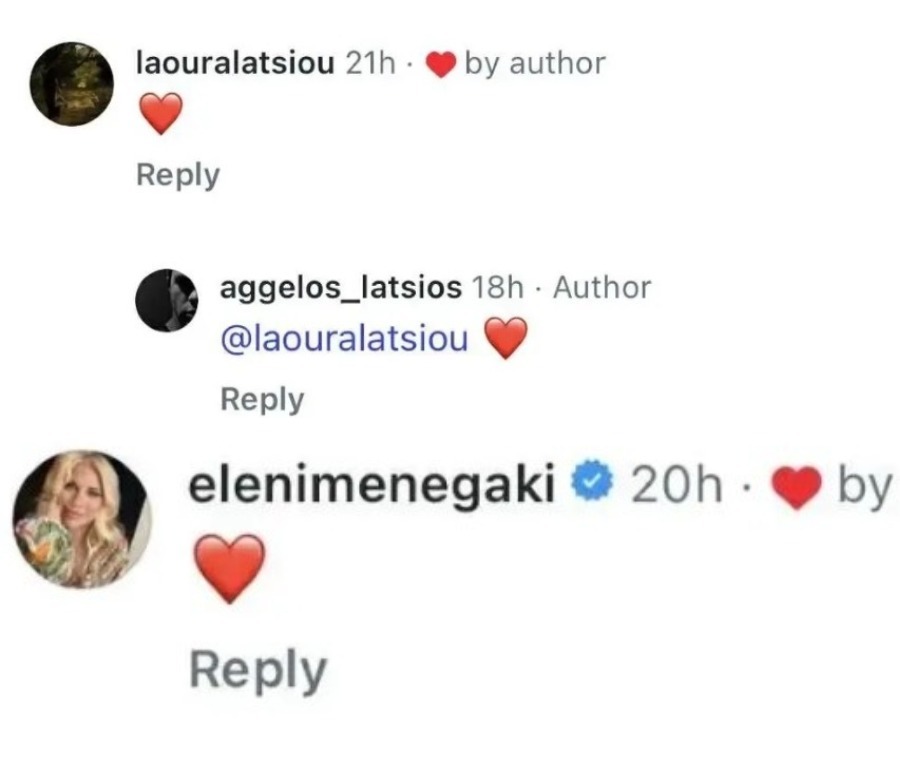
Task: Click the 20h timestamp
Action: click(677, 485)
